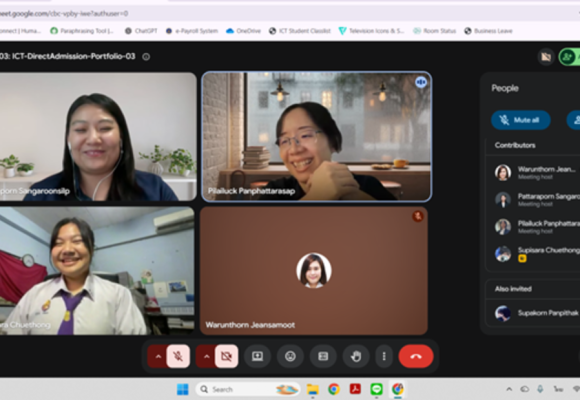
Task: Select Supakorn Panpithak under Also invited
Action: tap(533, 313)
